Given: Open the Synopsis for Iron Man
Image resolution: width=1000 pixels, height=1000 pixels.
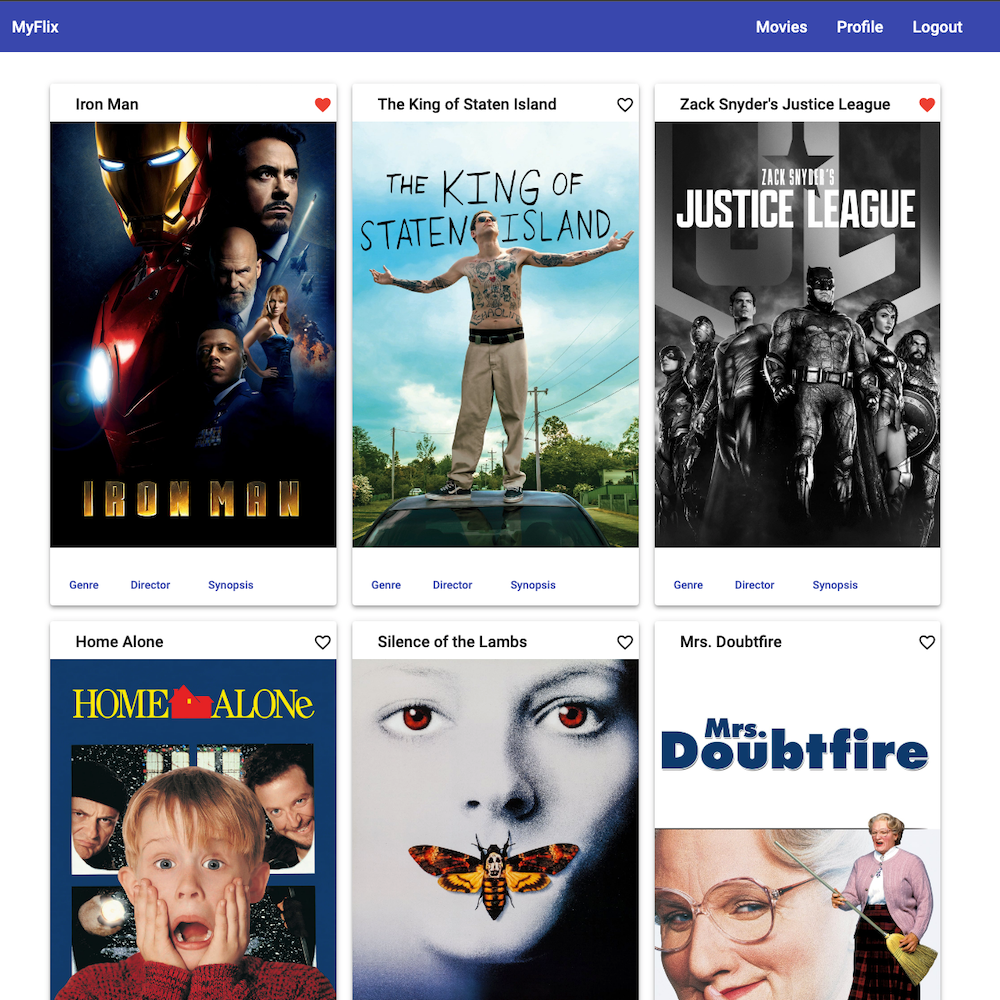Looking at the screenshot, I should tap(230, 585).
